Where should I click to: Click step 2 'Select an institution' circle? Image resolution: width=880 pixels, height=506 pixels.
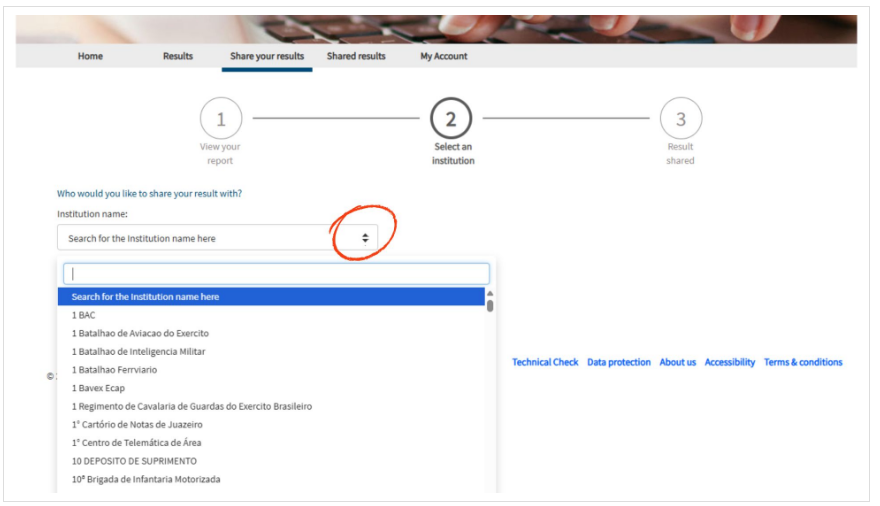tap(451, 119)
